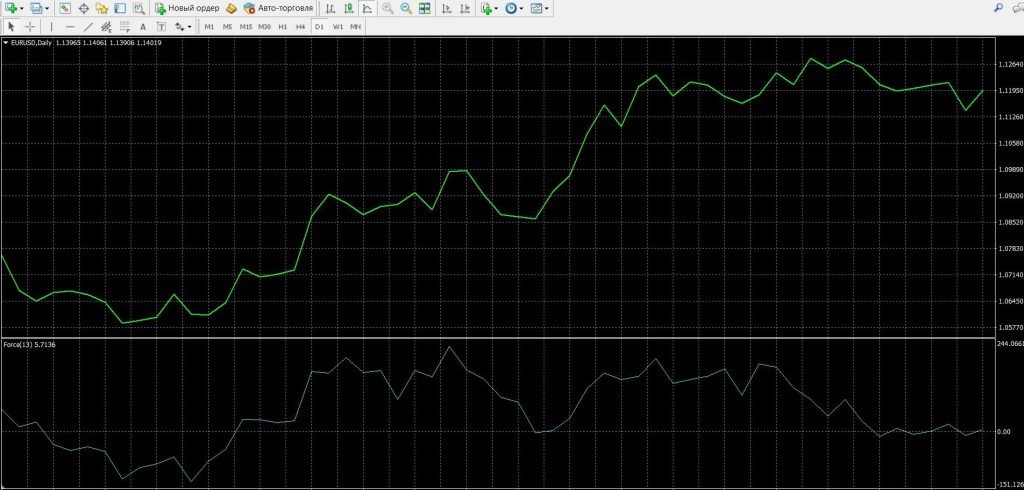Switch to the W1 timeframe
This screenshot has height=490, width=1024.
coord(338,26)
